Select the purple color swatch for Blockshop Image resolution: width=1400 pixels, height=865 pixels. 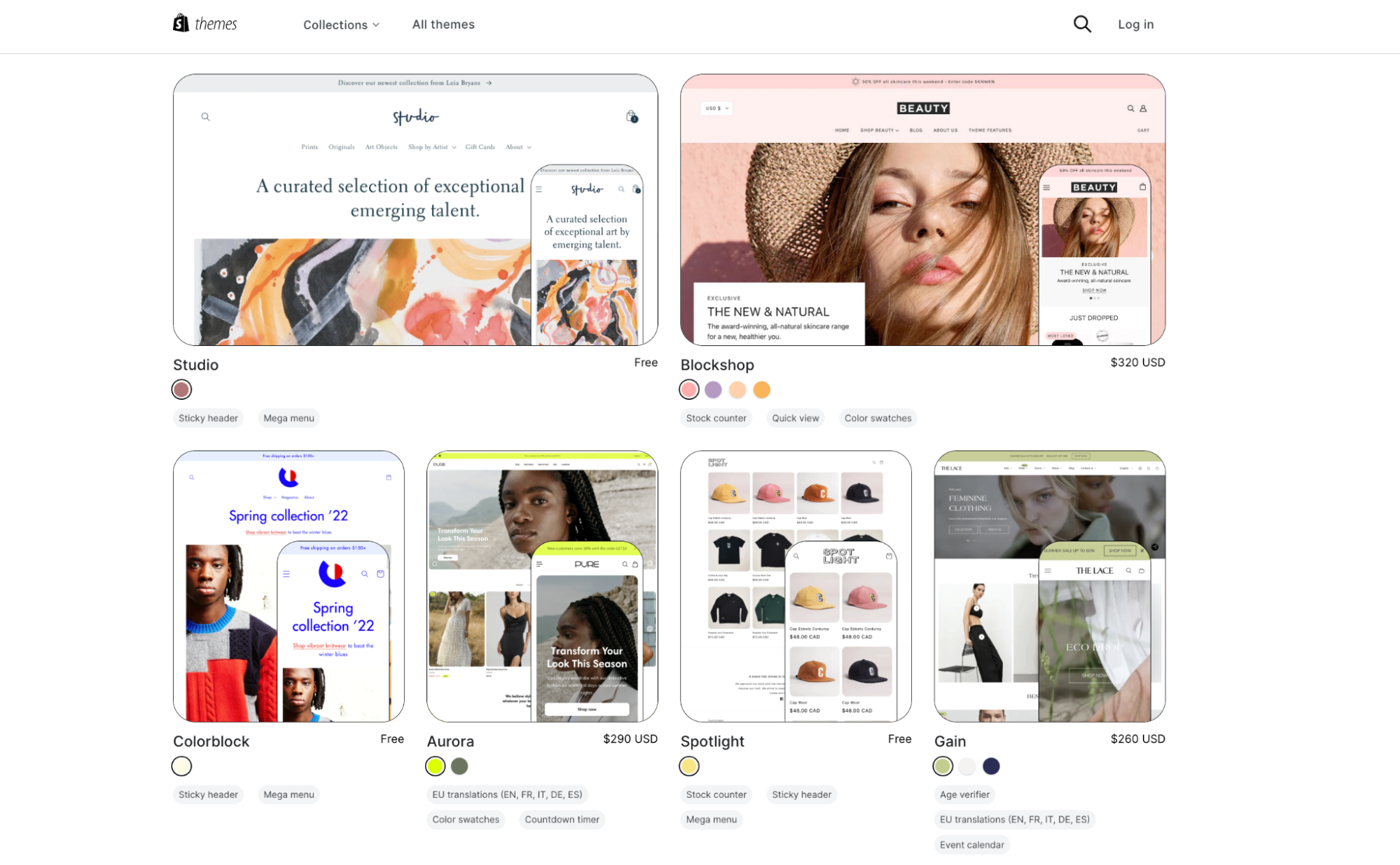(x=713, y=389)
